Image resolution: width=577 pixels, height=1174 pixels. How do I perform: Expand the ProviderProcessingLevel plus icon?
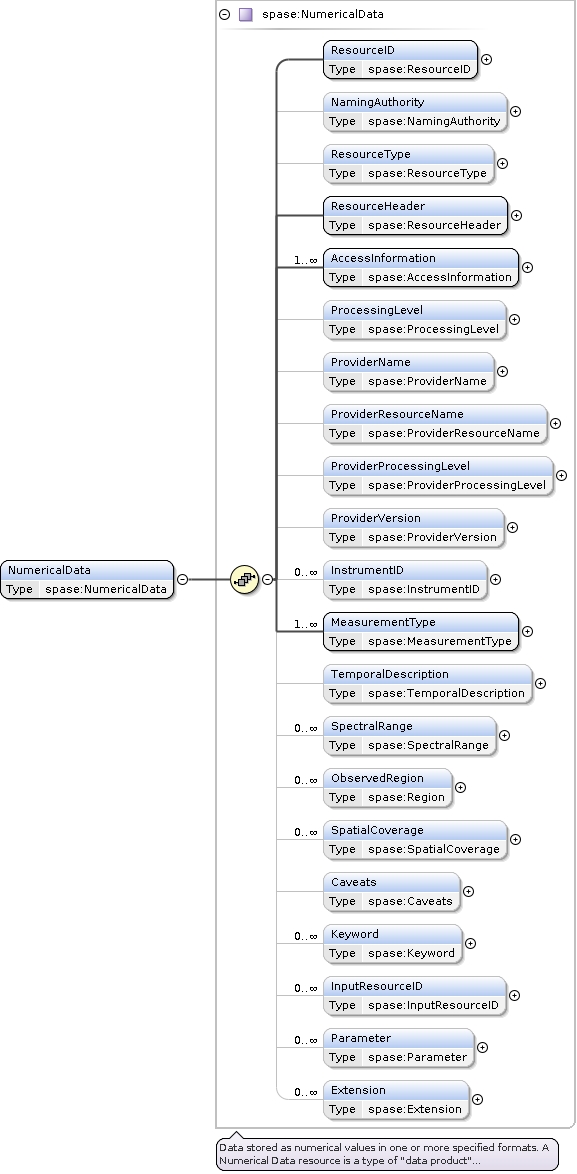pos(561,475)
